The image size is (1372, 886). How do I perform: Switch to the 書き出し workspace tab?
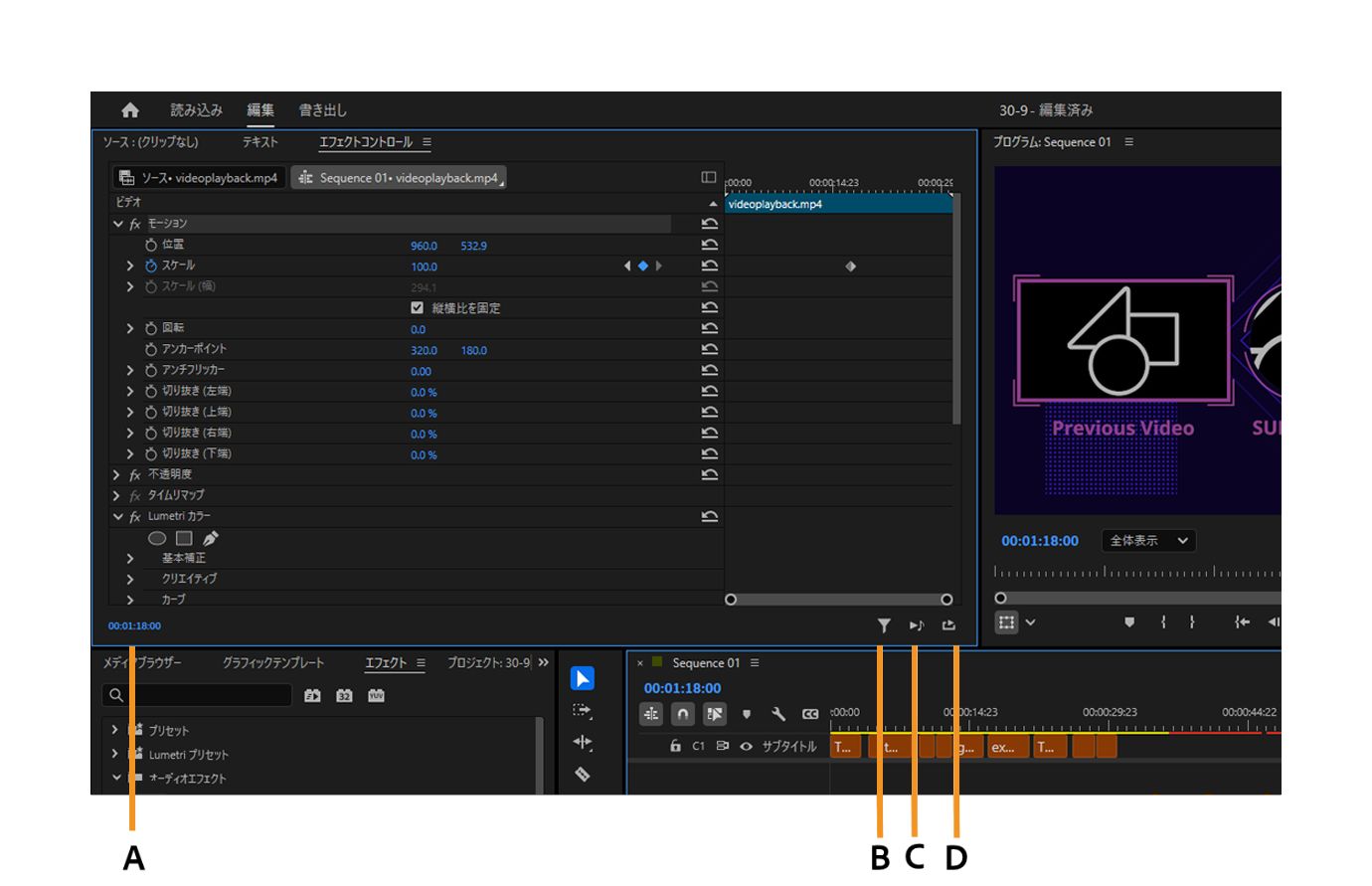(323, 110)
